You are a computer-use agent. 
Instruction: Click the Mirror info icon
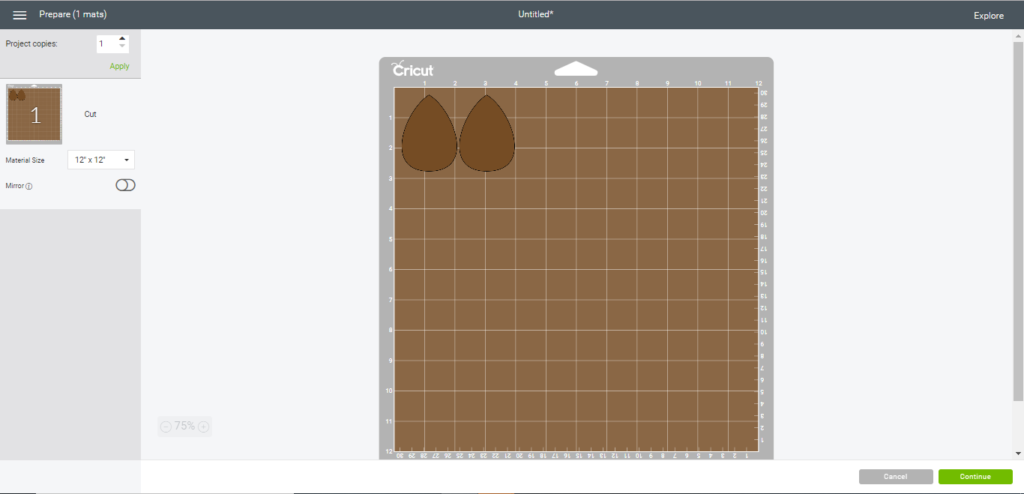pos(29,186)
